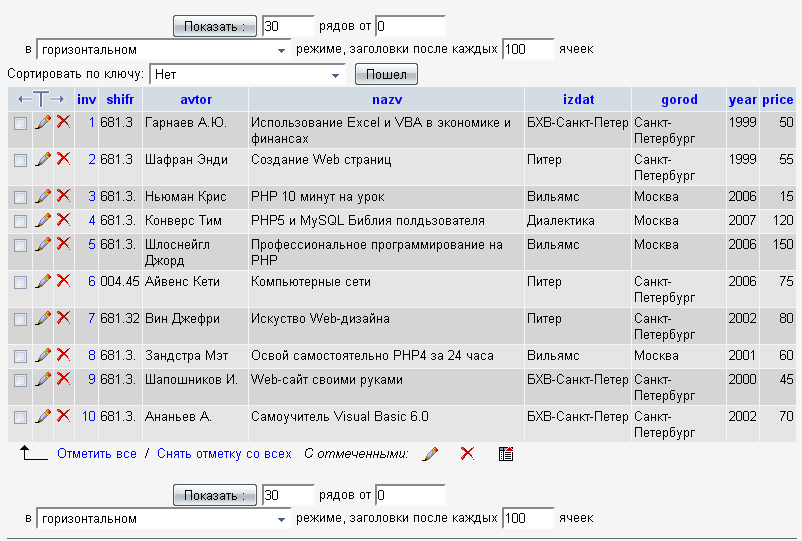Sort table by the avtor column header
The image size is (802, 541).
[196, 99]
